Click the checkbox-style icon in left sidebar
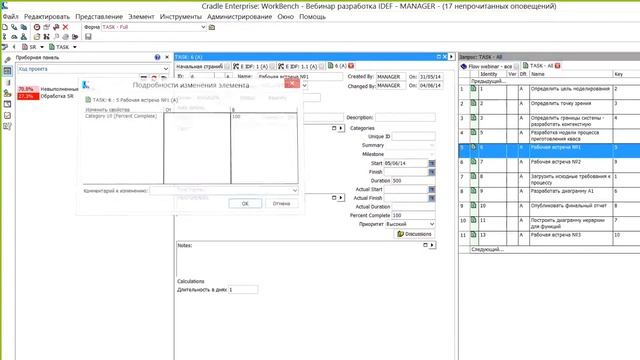 (7, 116)
